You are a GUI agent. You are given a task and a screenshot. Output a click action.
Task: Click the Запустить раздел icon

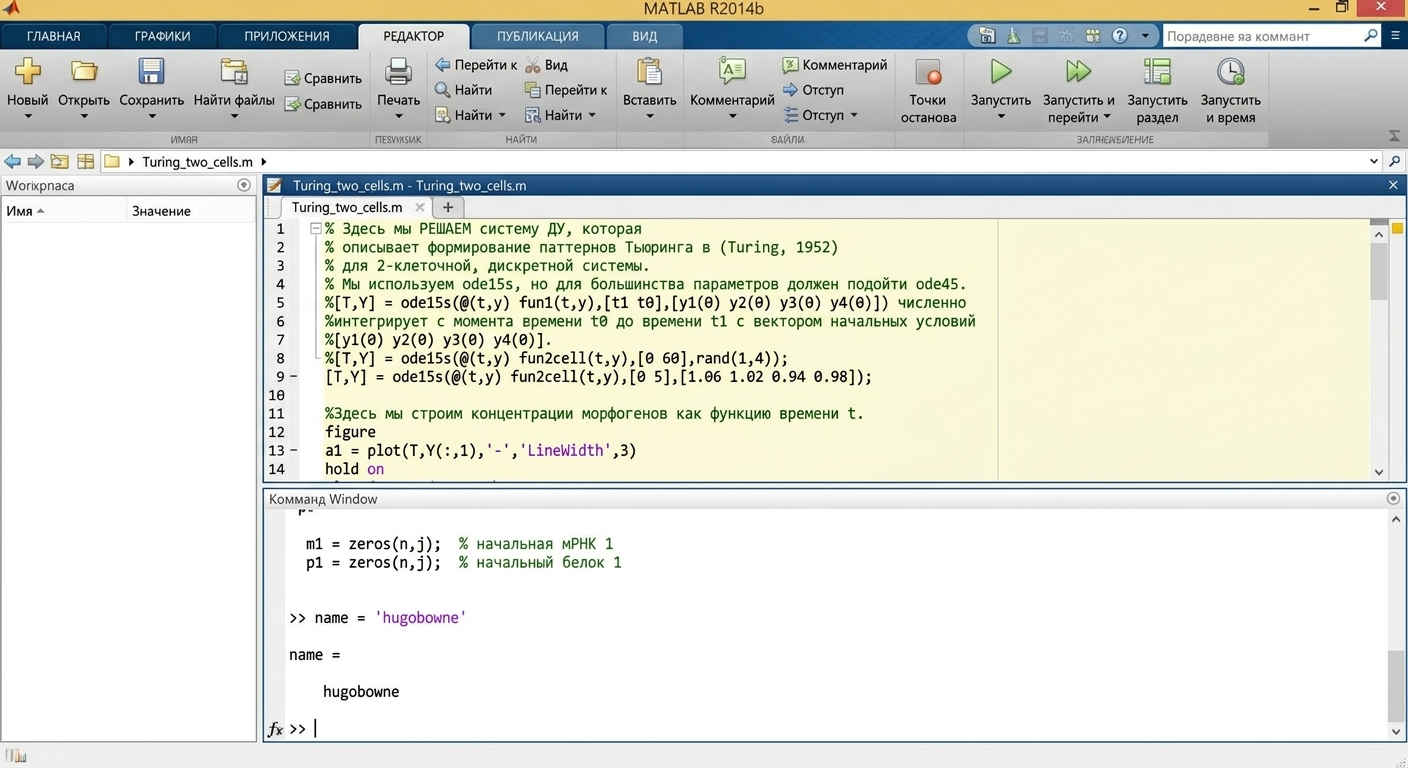tap(1157, 72)
